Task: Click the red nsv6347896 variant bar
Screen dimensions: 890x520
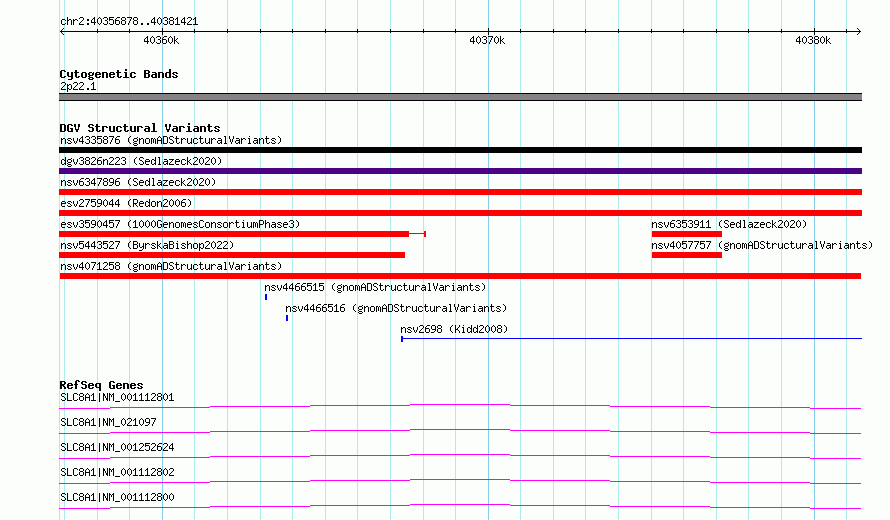Action: point(460,192)
